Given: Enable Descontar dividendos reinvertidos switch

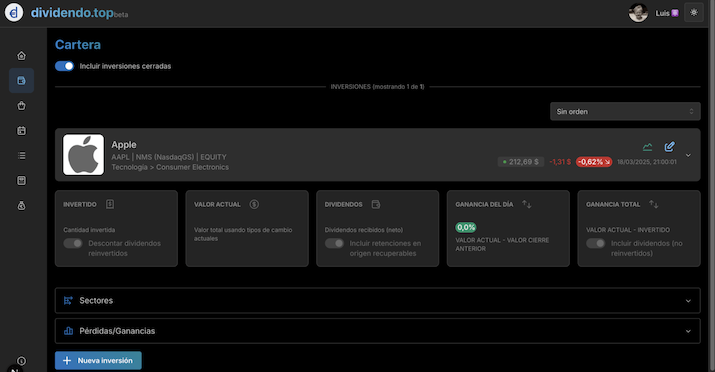Looking at the screenshot, I should [x=73, y=243].
